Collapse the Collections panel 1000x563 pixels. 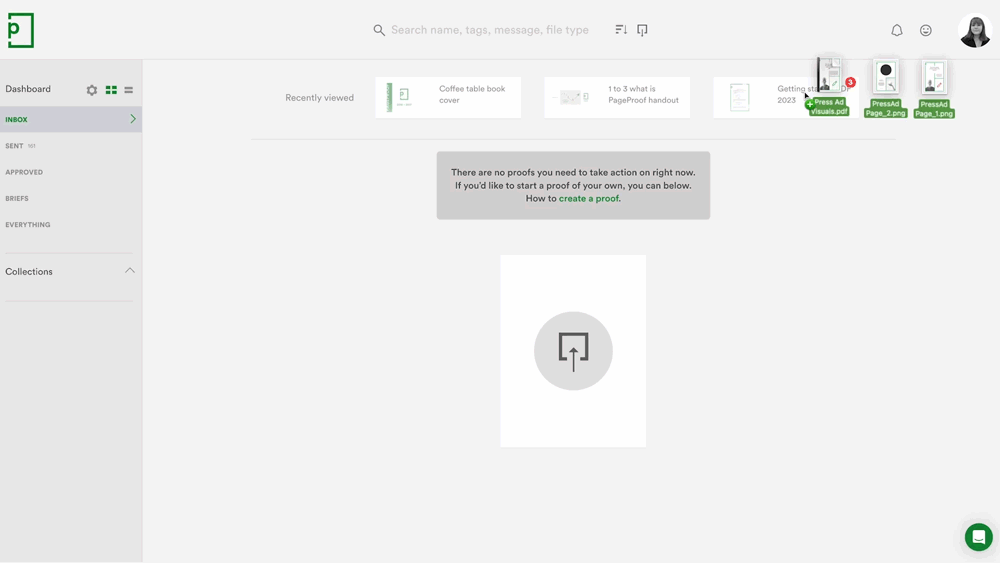click(129, 271)
